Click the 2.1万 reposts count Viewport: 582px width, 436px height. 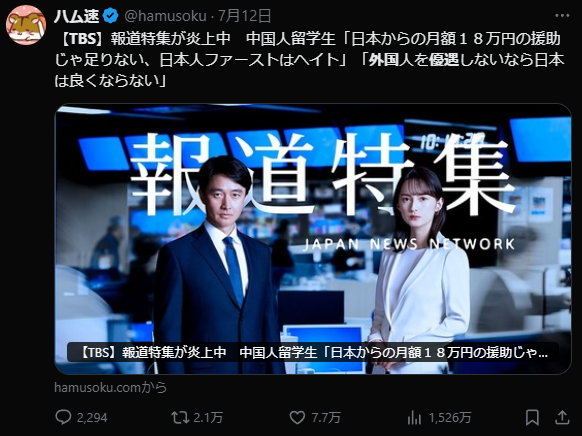coord(208,418)
